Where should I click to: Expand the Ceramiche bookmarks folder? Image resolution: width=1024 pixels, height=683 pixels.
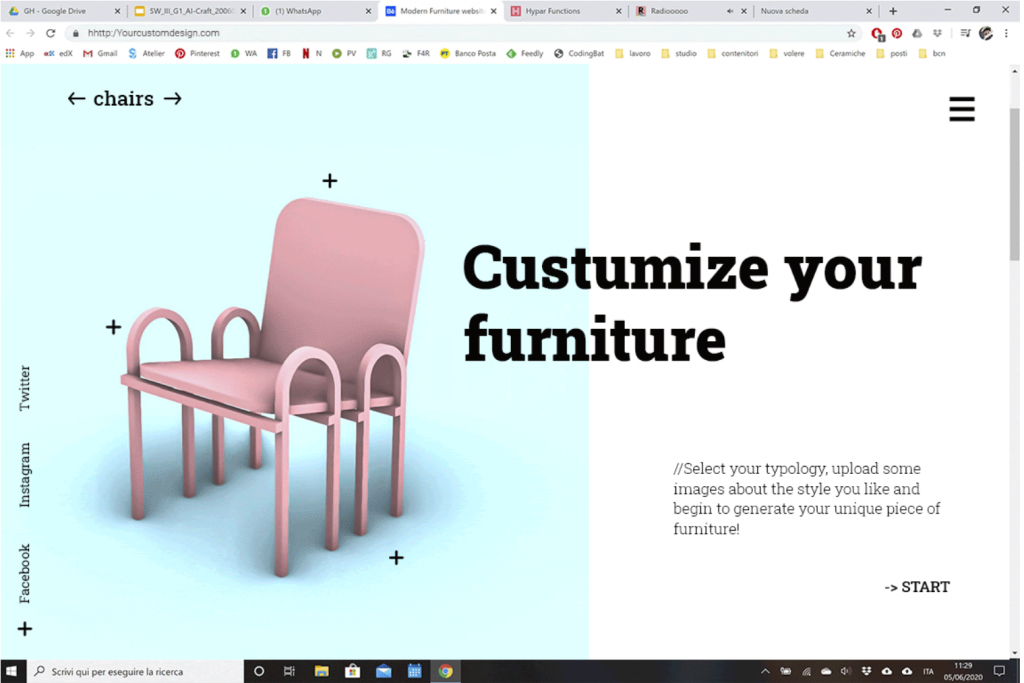click(839, 53)
